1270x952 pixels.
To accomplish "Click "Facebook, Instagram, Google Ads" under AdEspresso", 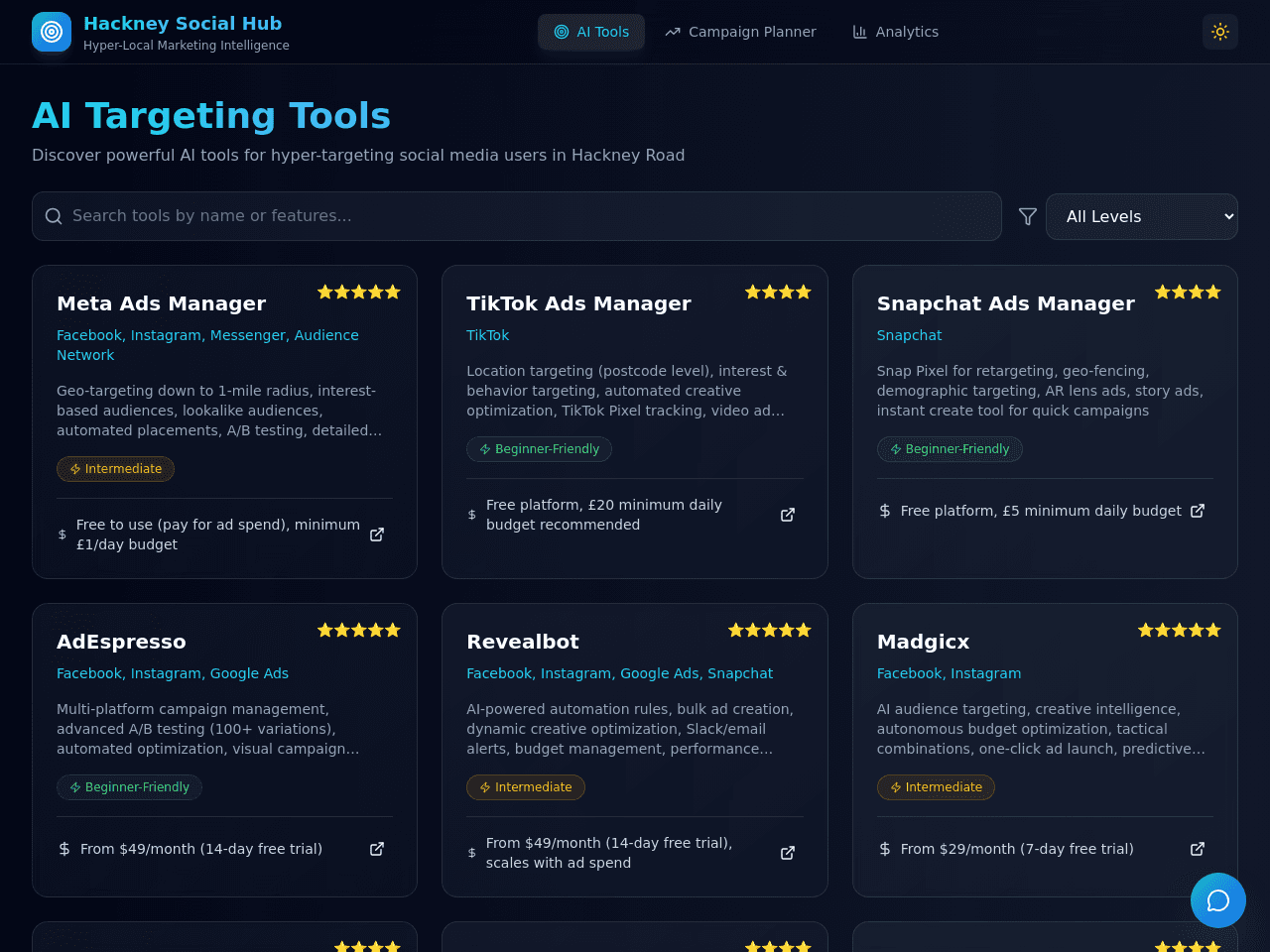I will [x=173, y=673].
